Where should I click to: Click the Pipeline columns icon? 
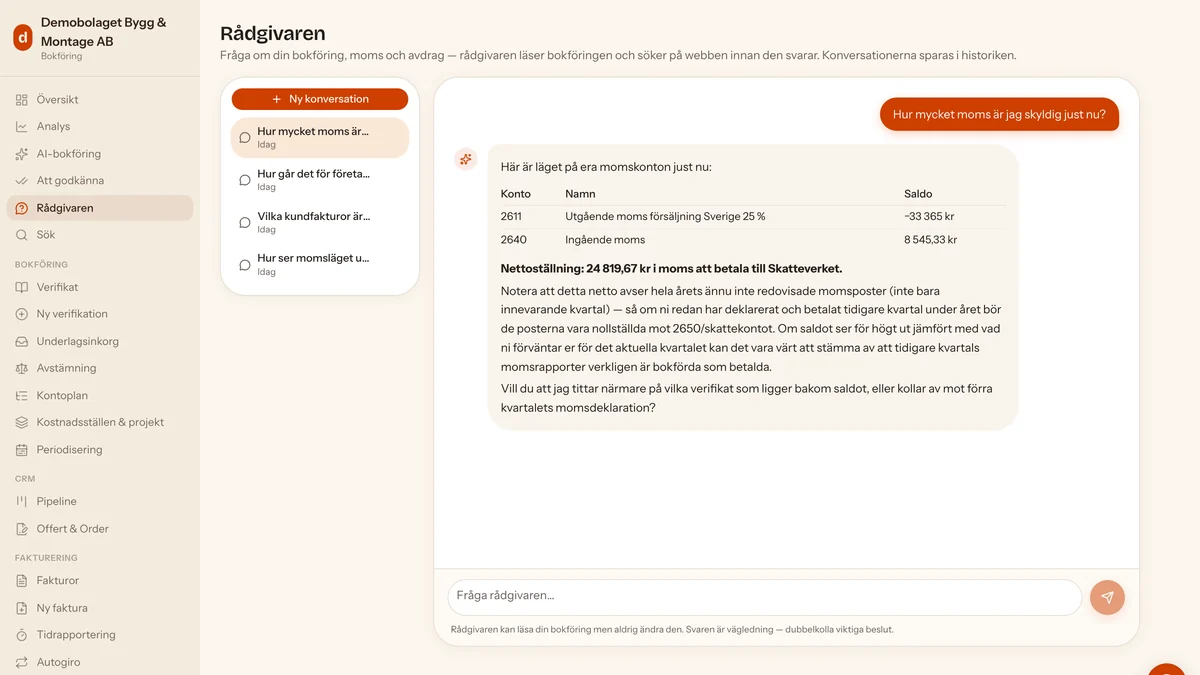tap(22, 501)
